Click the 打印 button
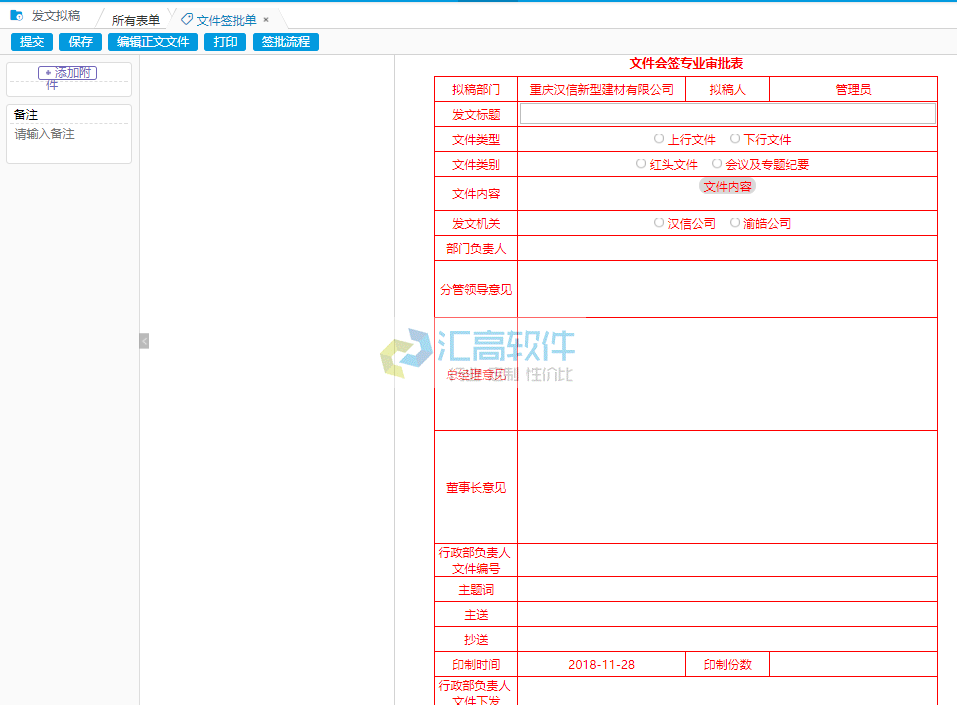The width and height of the screenshot is (957, 705). click(x=226, y=42)
